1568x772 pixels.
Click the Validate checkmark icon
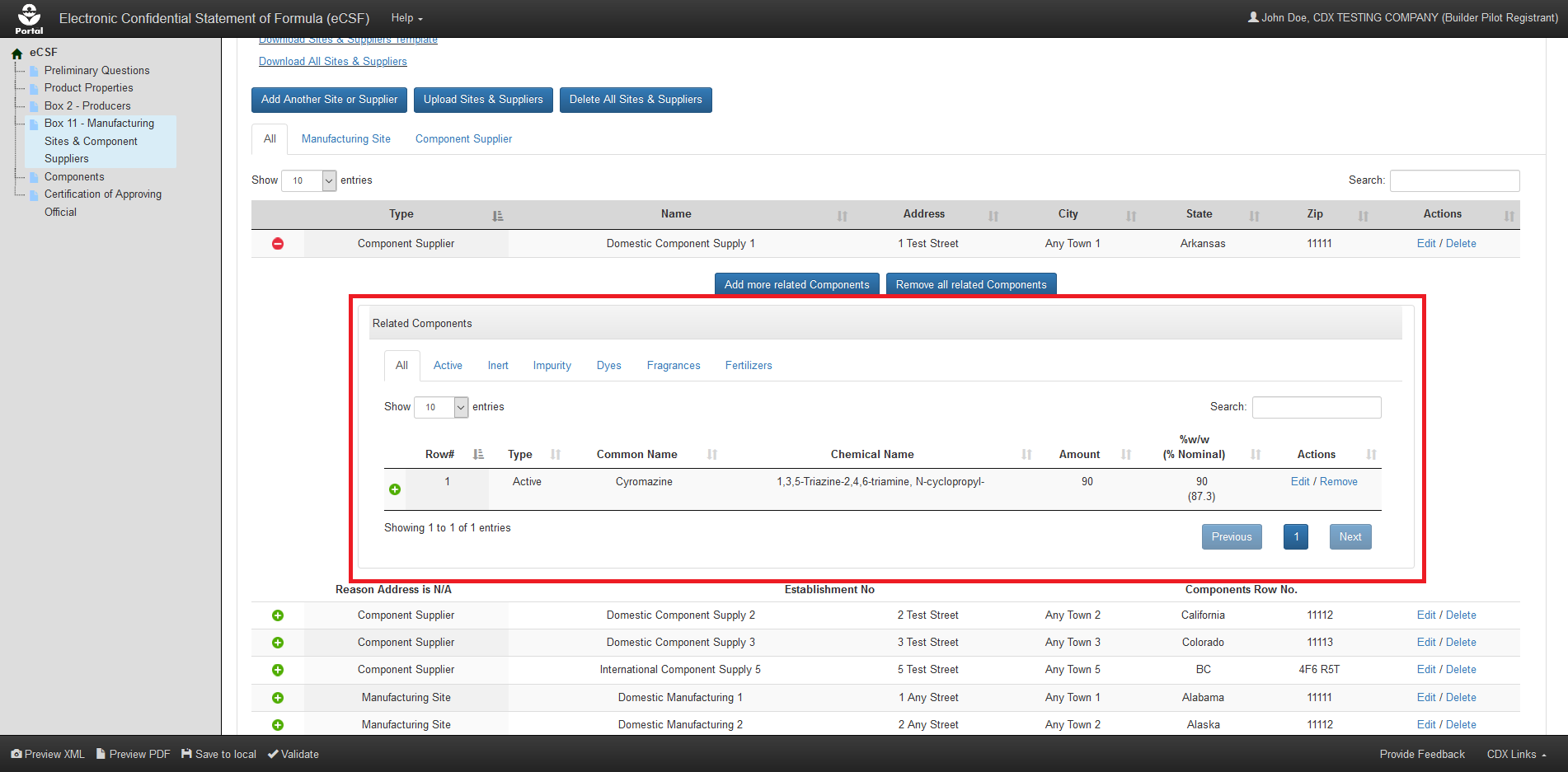(273, 754)
